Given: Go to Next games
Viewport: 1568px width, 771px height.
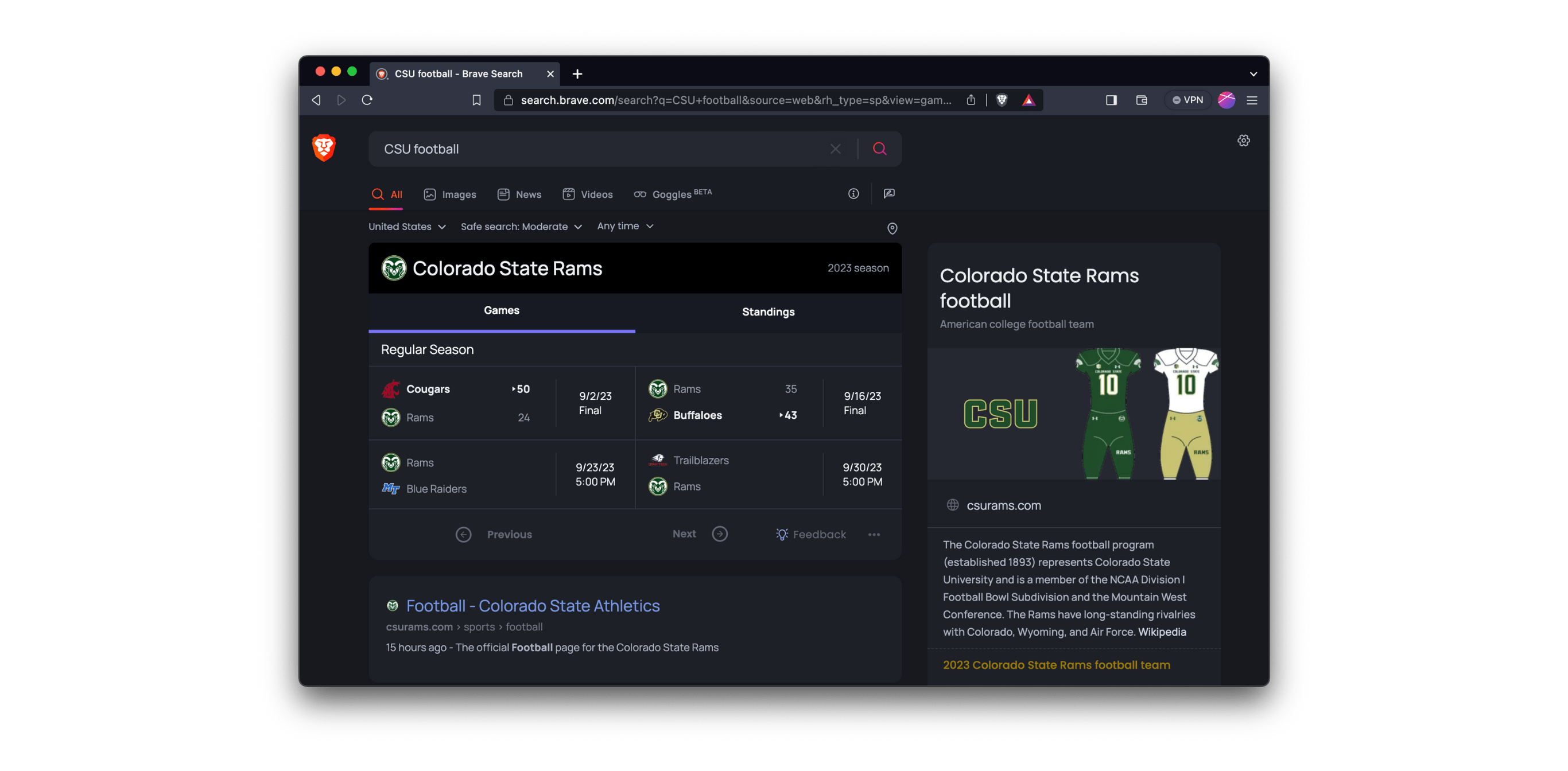Looking at the screenshot, I should (700, 534).
